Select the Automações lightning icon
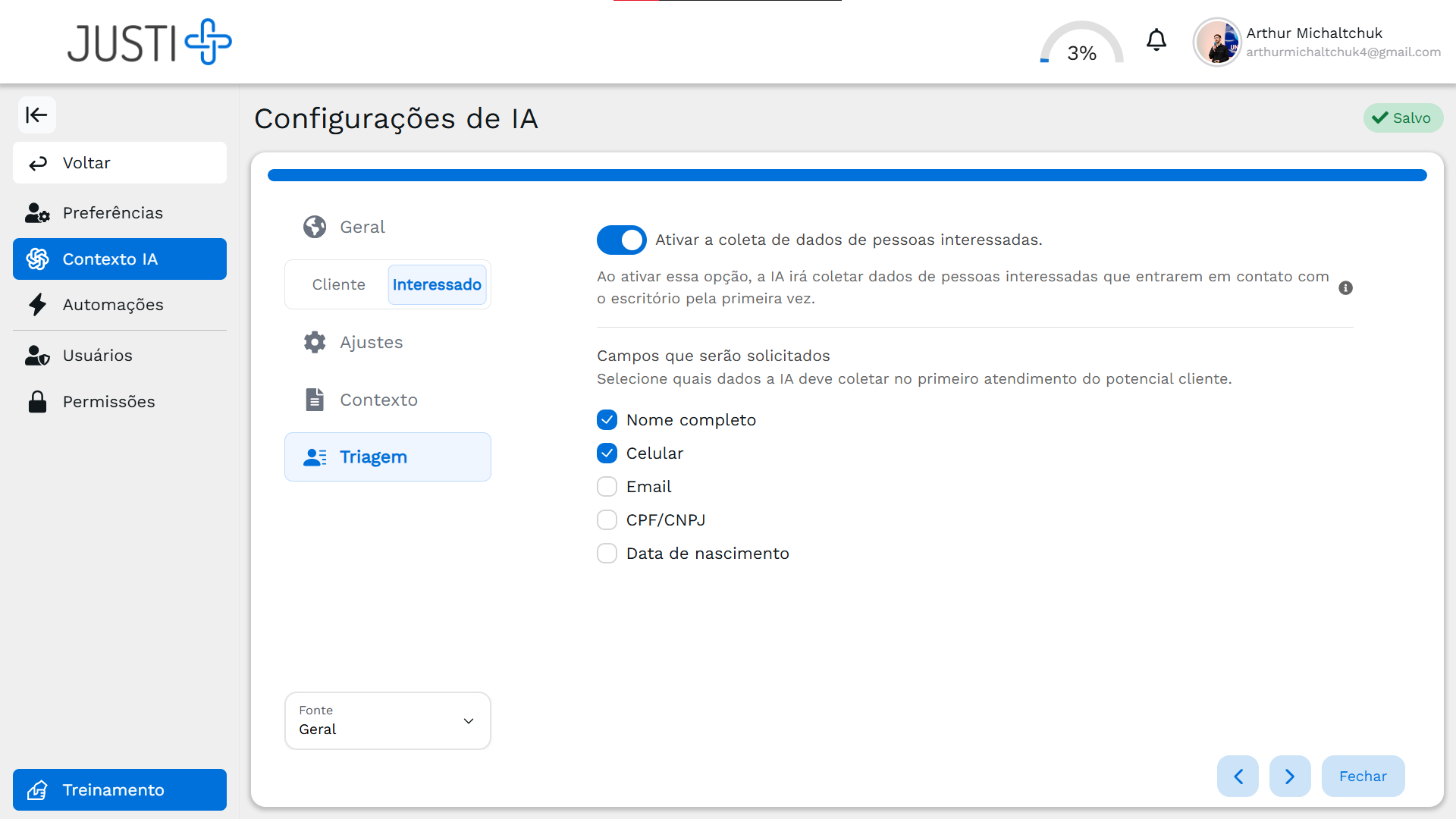Viewport: 1456px width, 819px height. click(37, 304)
